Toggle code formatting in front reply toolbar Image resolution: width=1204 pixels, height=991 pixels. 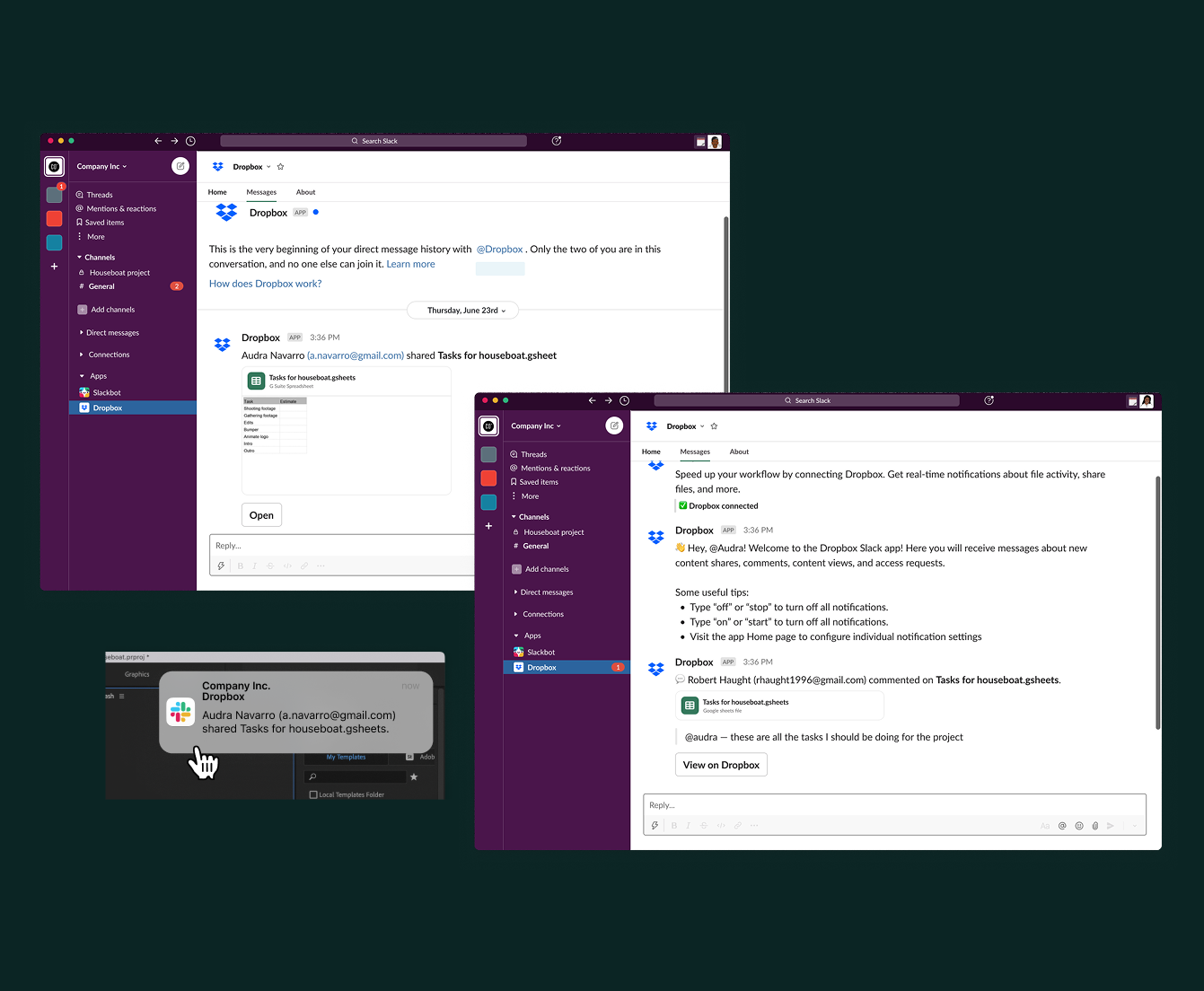click(721, 825)
